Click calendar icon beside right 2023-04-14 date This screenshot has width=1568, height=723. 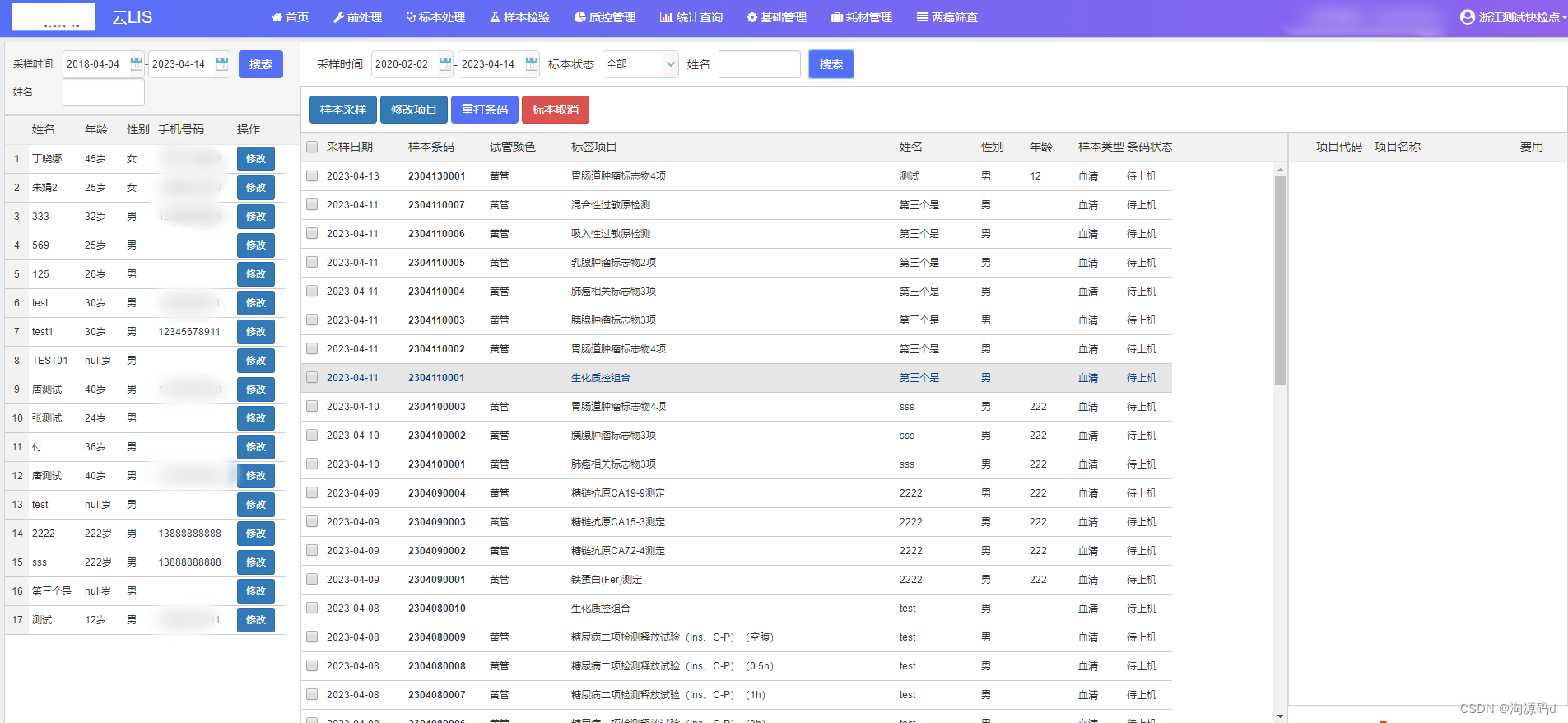tap(532, 64)
